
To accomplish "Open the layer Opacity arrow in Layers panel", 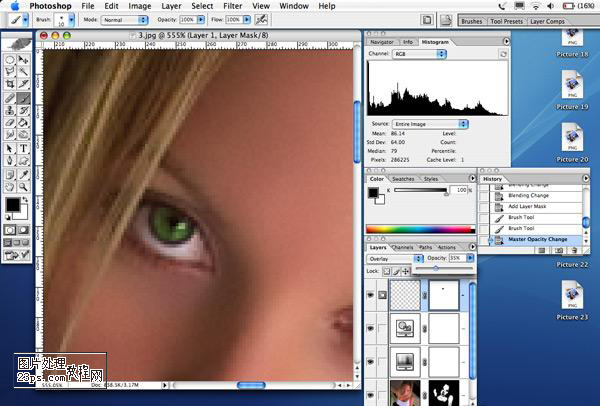I will tap(470, 258).
